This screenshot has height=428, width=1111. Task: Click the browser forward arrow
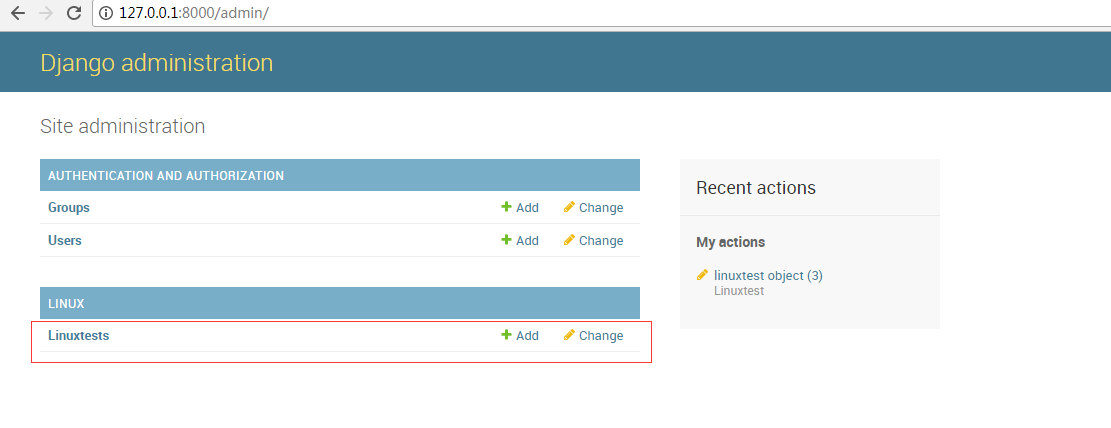46,13
